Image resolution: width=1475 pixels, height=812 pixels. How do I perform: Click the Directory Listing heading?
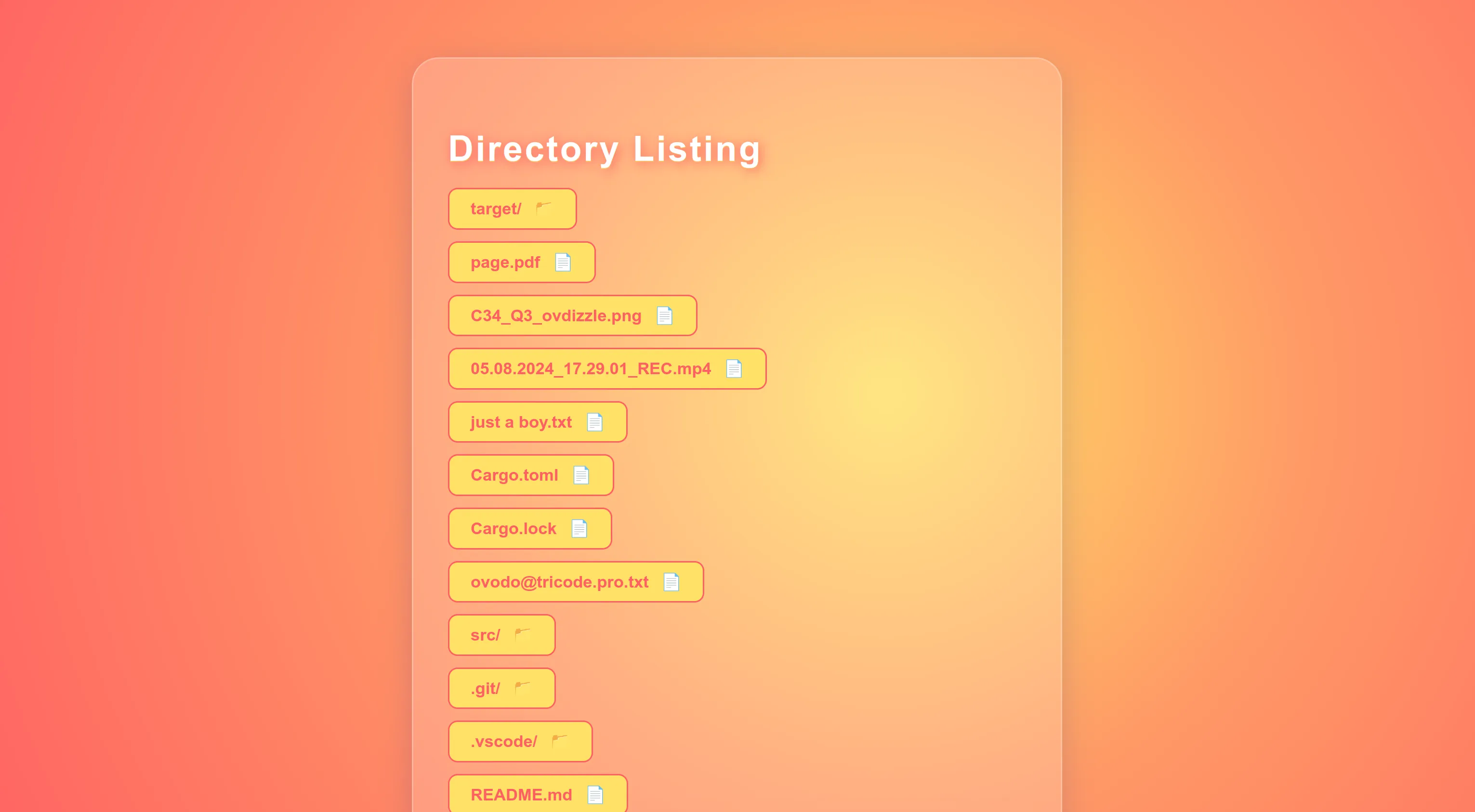[x=604, y=149]
